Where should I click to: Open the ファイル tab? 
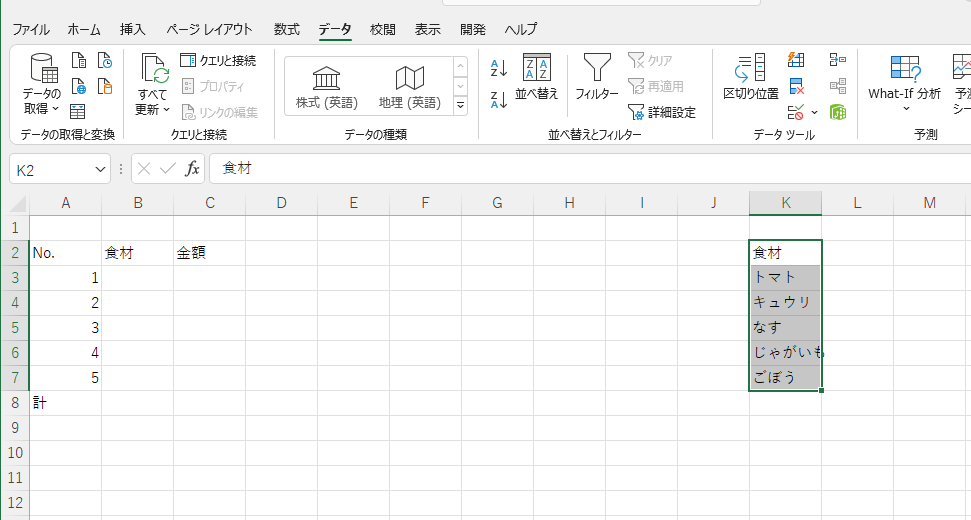pyautogui.click(x=30, y=29)
